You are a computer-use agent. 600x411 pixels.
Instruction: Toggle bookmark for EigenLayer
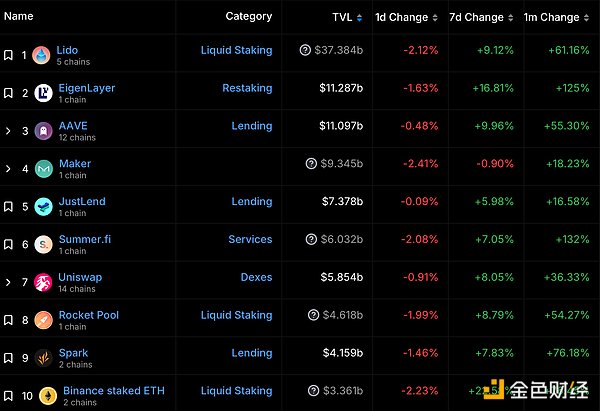(8, 93)
